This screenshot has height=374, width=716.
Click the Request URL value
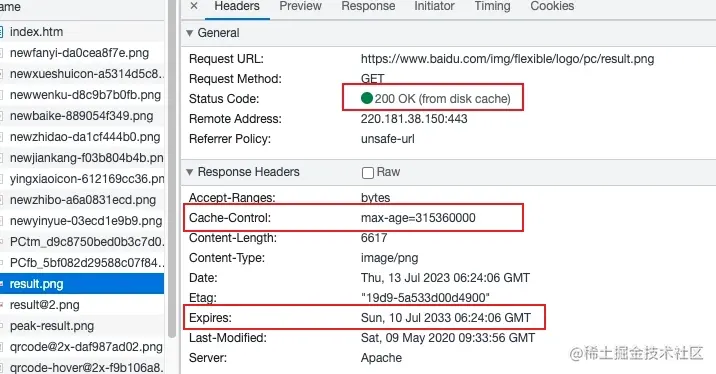pyautogui.click(x=507, y=59)
